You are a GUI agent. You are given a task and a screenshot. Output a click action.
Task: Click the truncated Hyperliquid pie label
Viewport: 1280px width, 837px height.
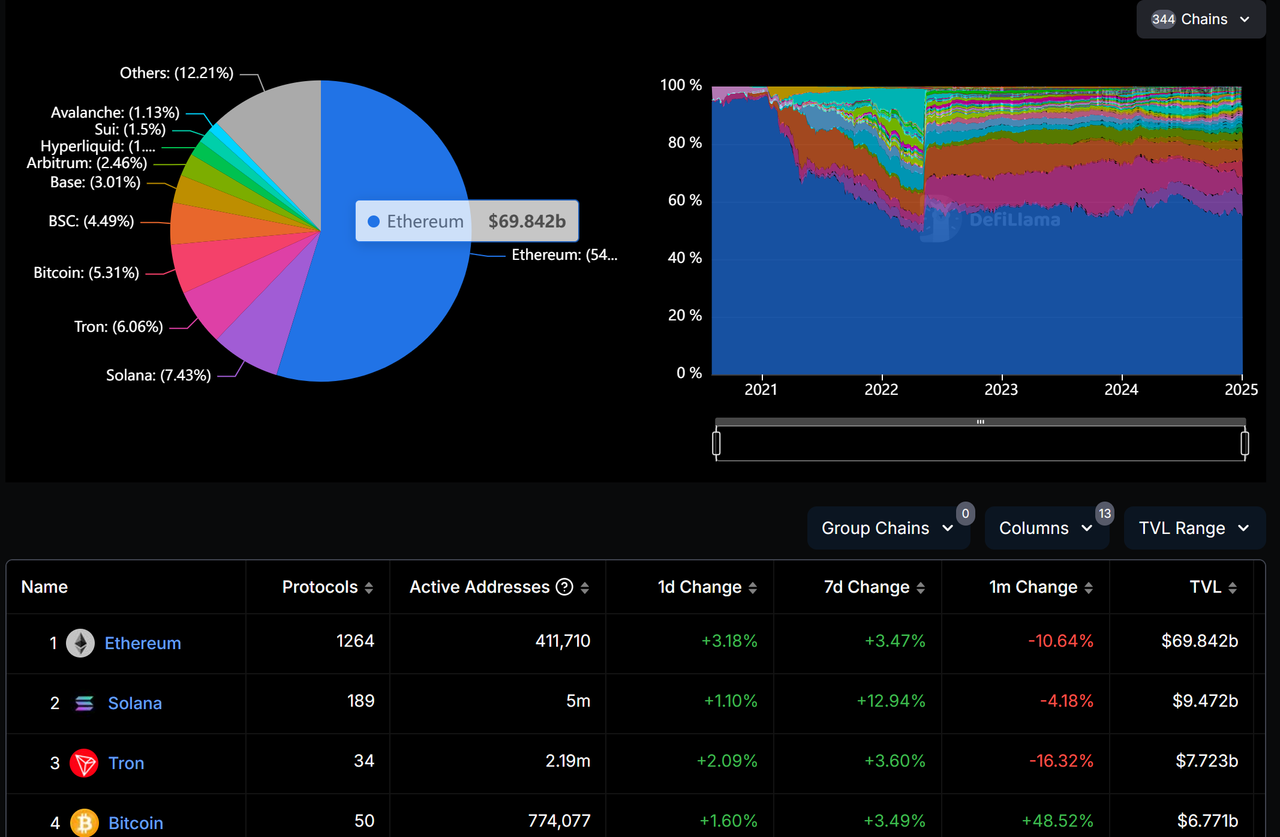[98, 147]
